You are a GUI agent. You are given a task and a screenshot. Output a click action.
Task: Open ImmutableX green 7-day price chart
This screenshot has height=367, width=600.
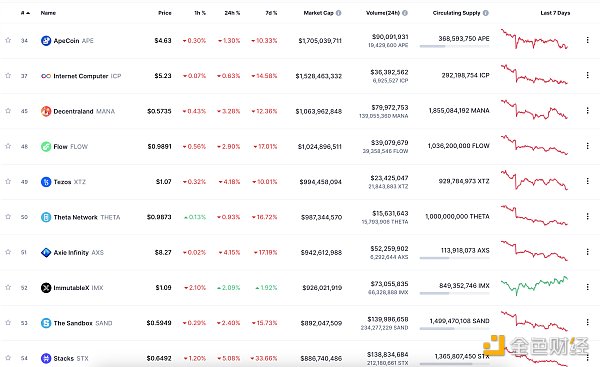pos(534,285)
